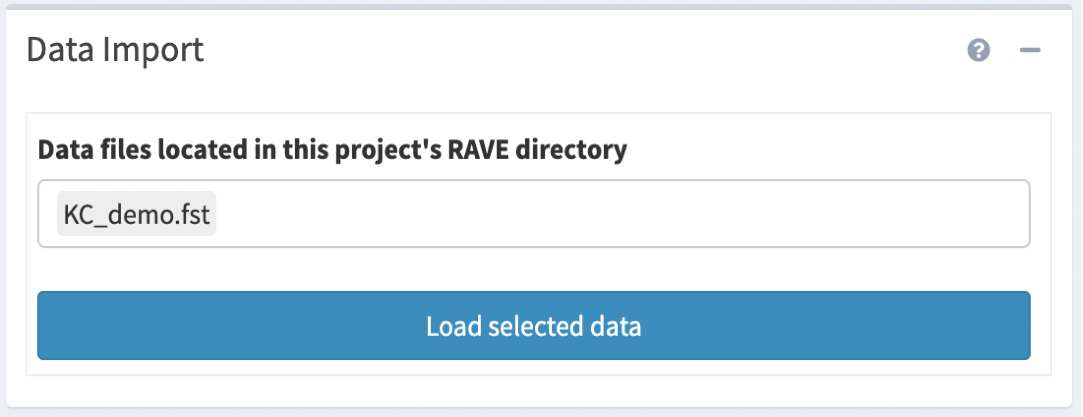Click empty space in the data files field
The height and width of the screenshot is (417, 1083).
620,214
